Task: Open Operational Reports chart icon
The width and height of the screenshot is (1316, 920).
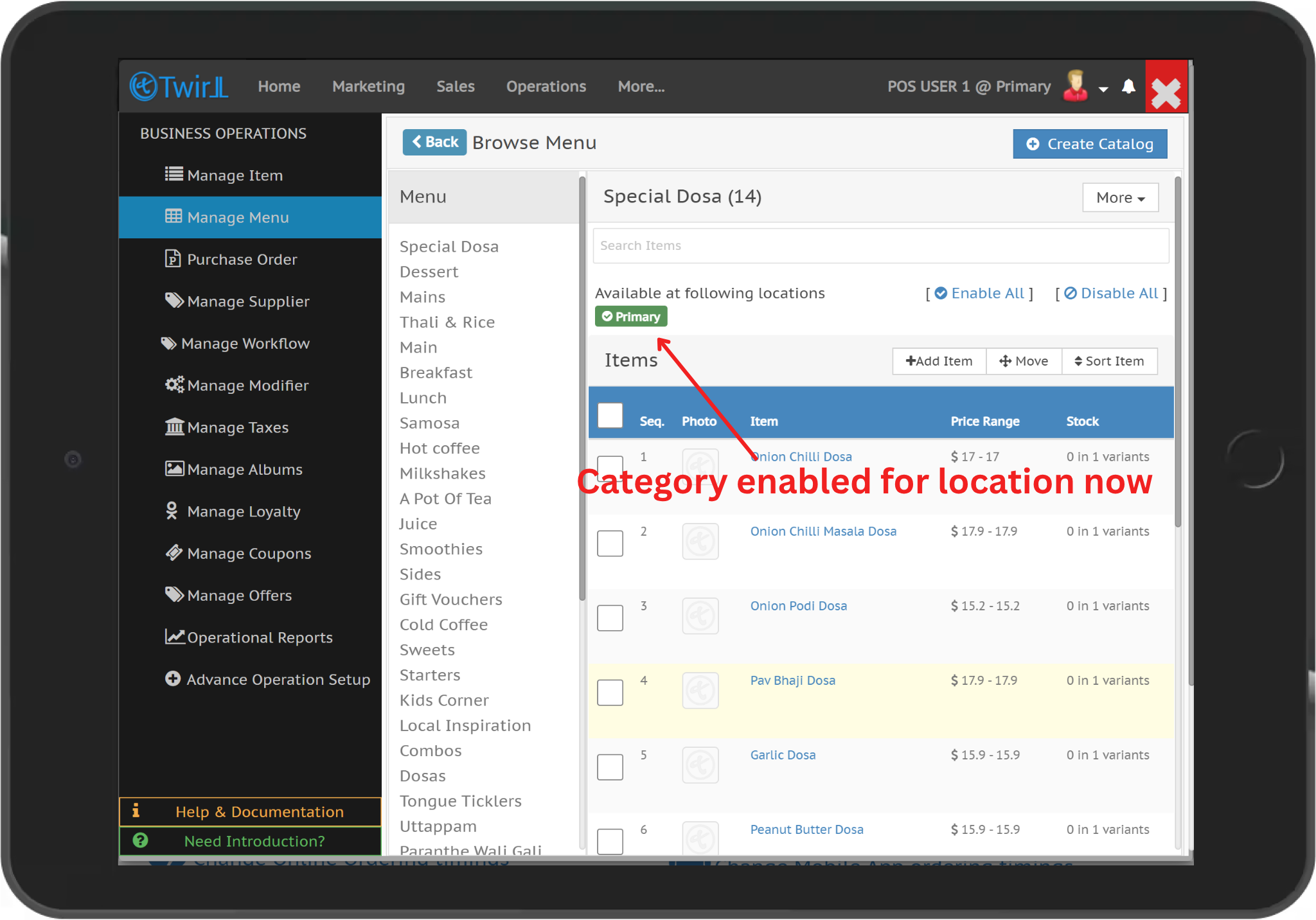Action: click(x=174, y=637)
